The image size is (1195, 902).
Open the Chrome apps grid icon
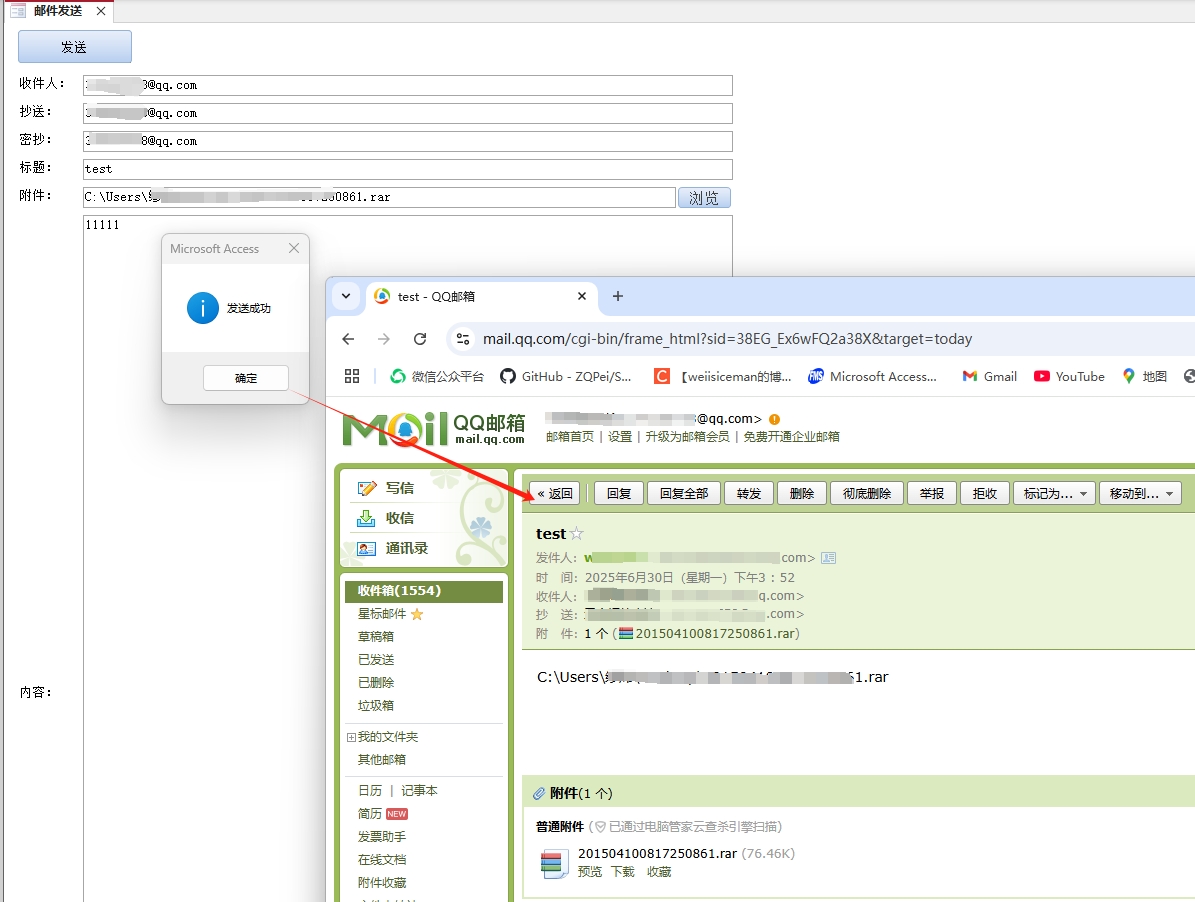[x=352, y=376]
